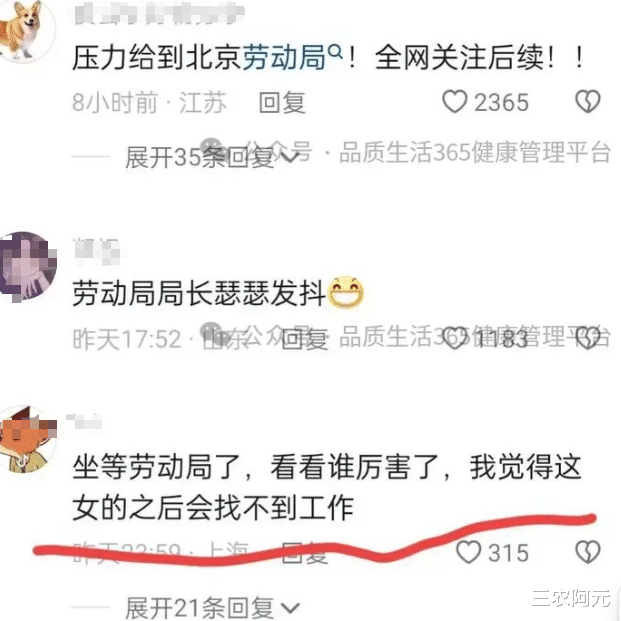Dislike the 坐等劳动局了 comment

tap(588, 552)
